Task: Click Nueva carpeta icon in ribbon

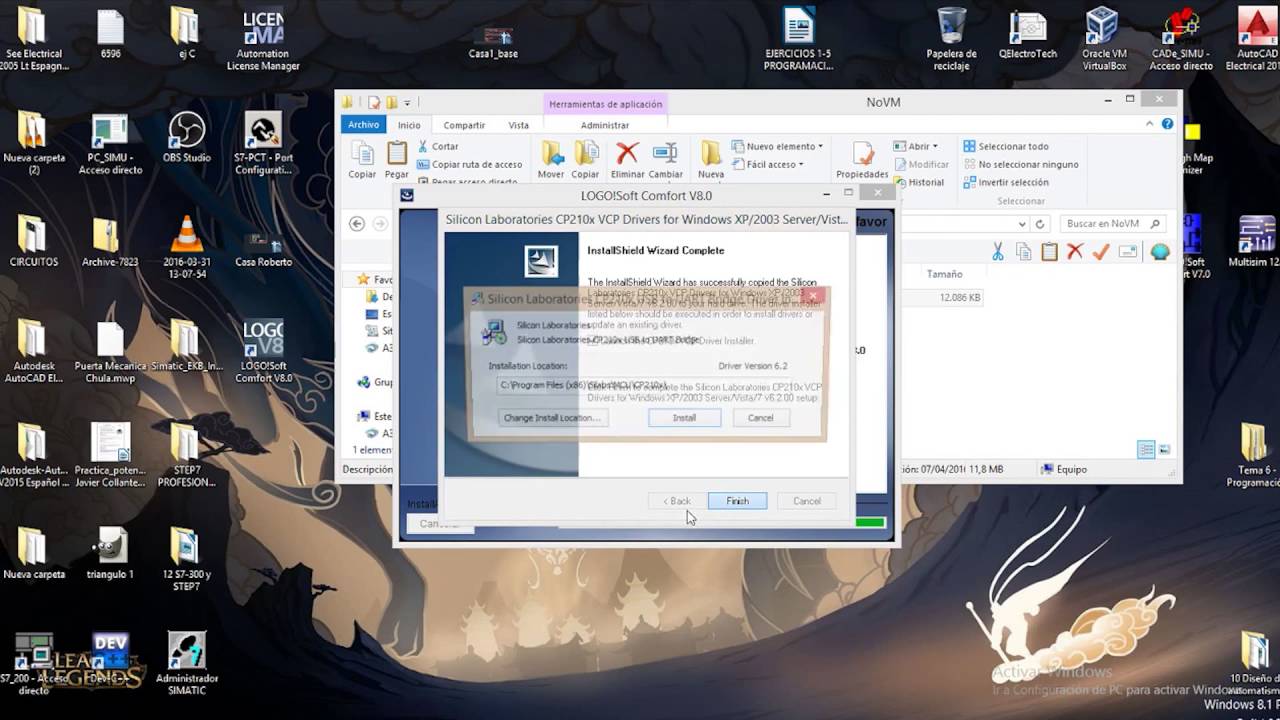Action: pyautogui.click(x=711, y=160)
